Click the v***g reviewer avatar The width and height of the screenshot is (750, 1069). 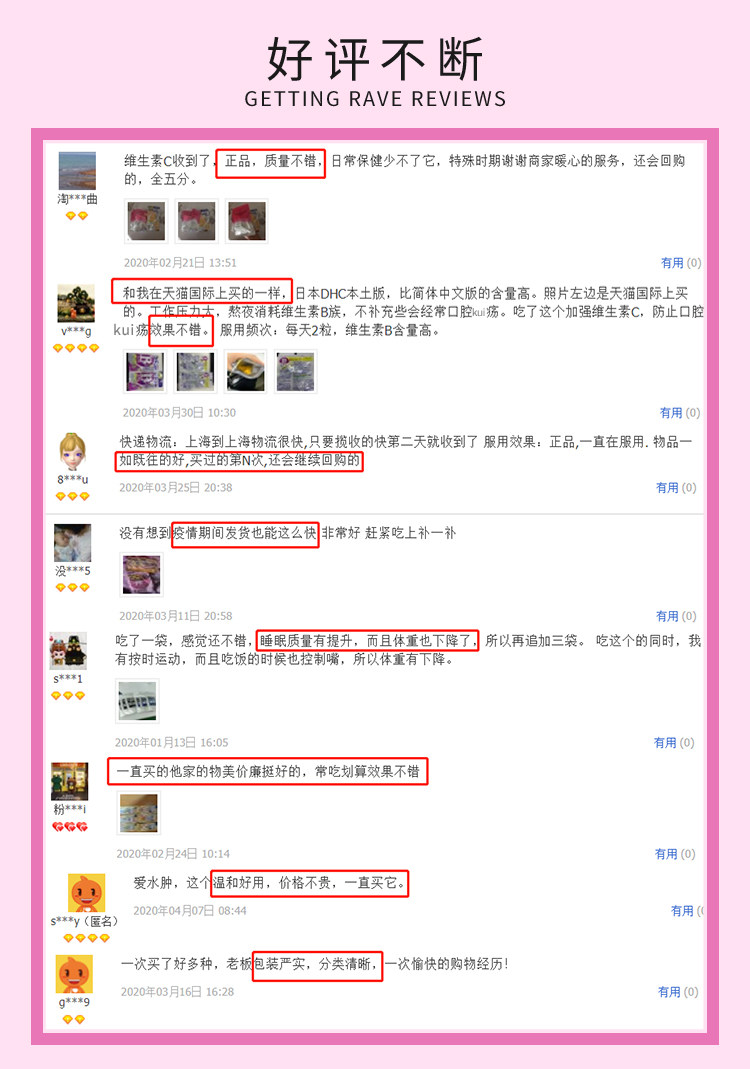(x=76, y=303)
